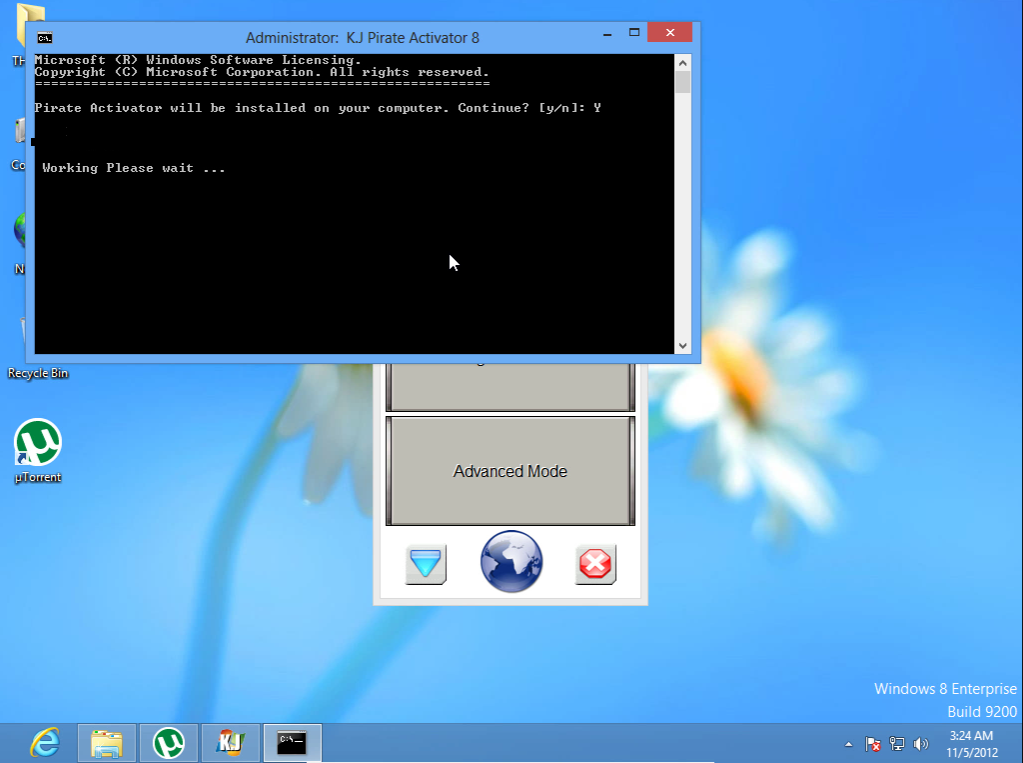Screen dimensions: 1023x763
Task: Open the command prompt system menu icon
Action: click(44, 38)
